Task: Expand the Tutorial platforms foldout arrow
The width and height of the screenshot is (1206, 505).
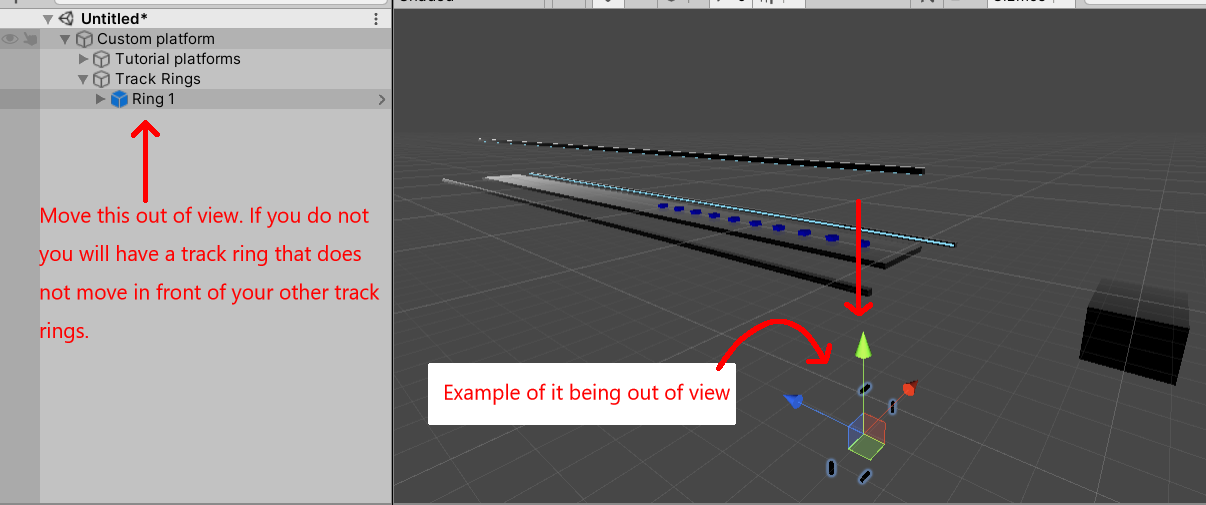Action: (84, 59)
